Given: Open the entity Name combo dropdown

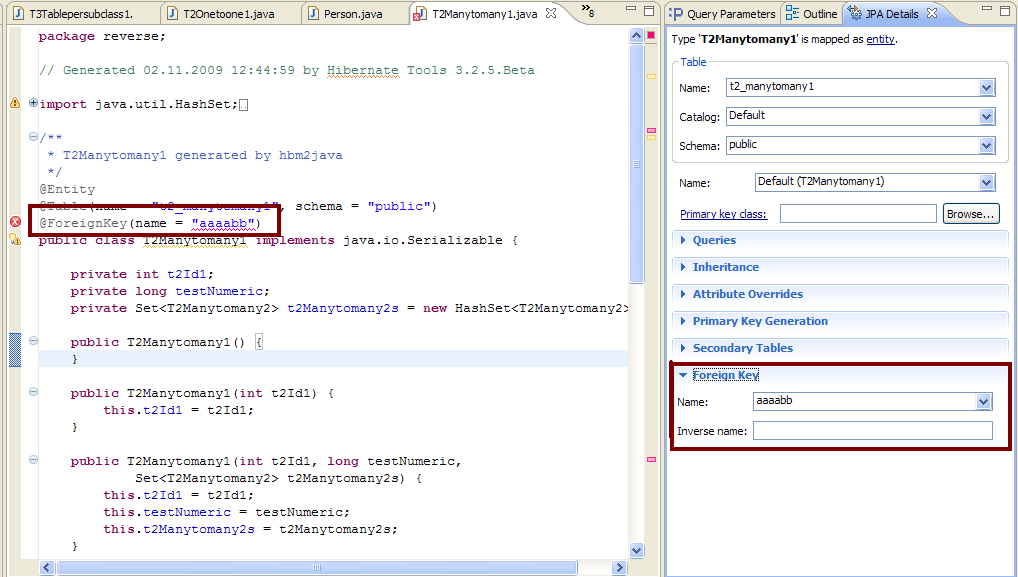Looking at the screenshot, I should [987, 182].
